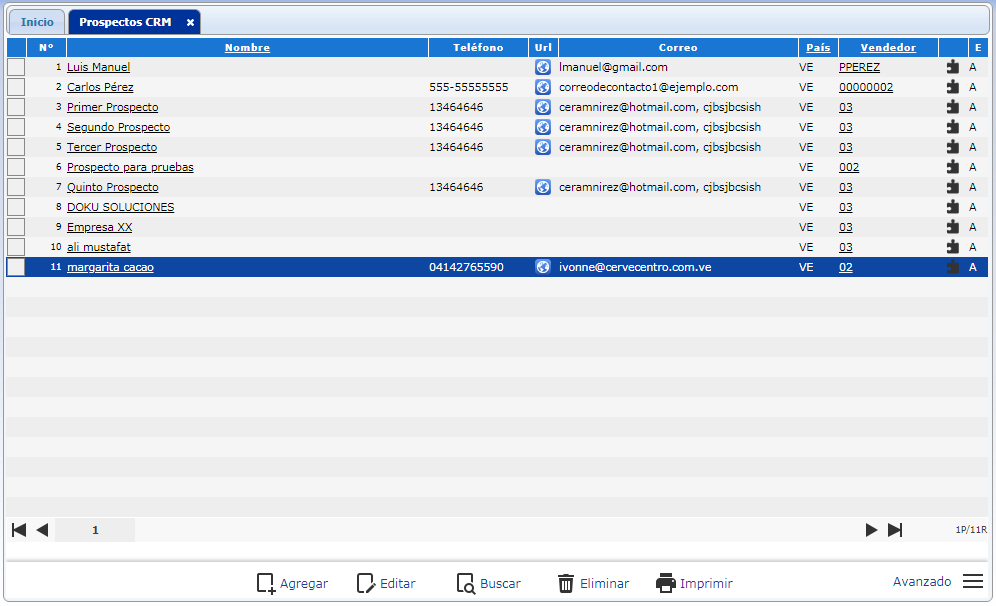
Task: Click the puzzle icon in the Tercer Prospecto row
Action: pos(953,147)
